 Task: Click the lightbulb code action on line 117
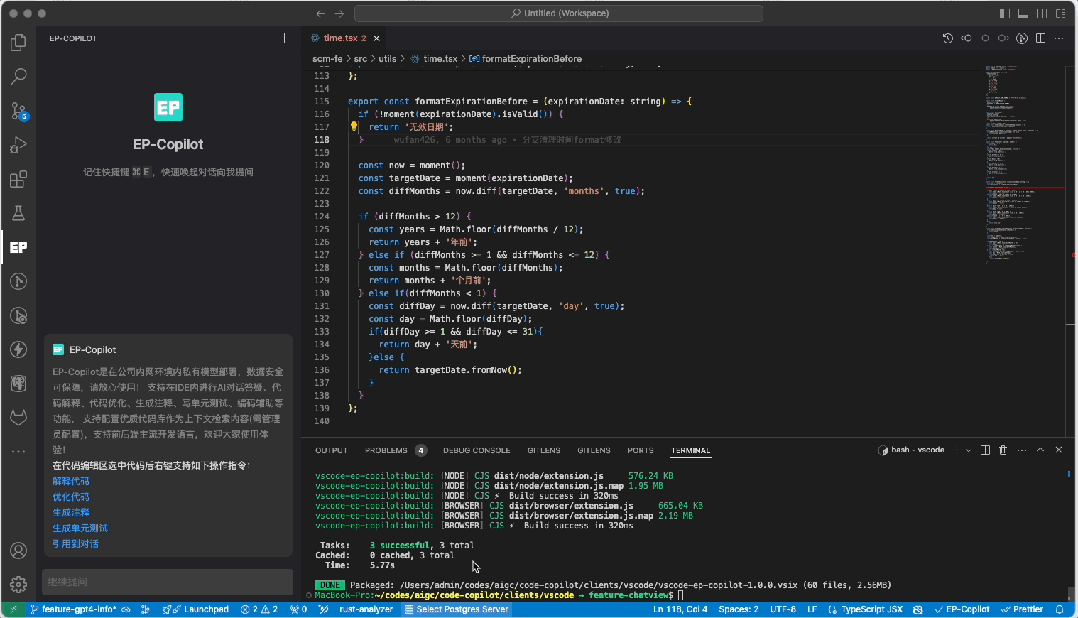pyautogui.click(x=353, y=126)
